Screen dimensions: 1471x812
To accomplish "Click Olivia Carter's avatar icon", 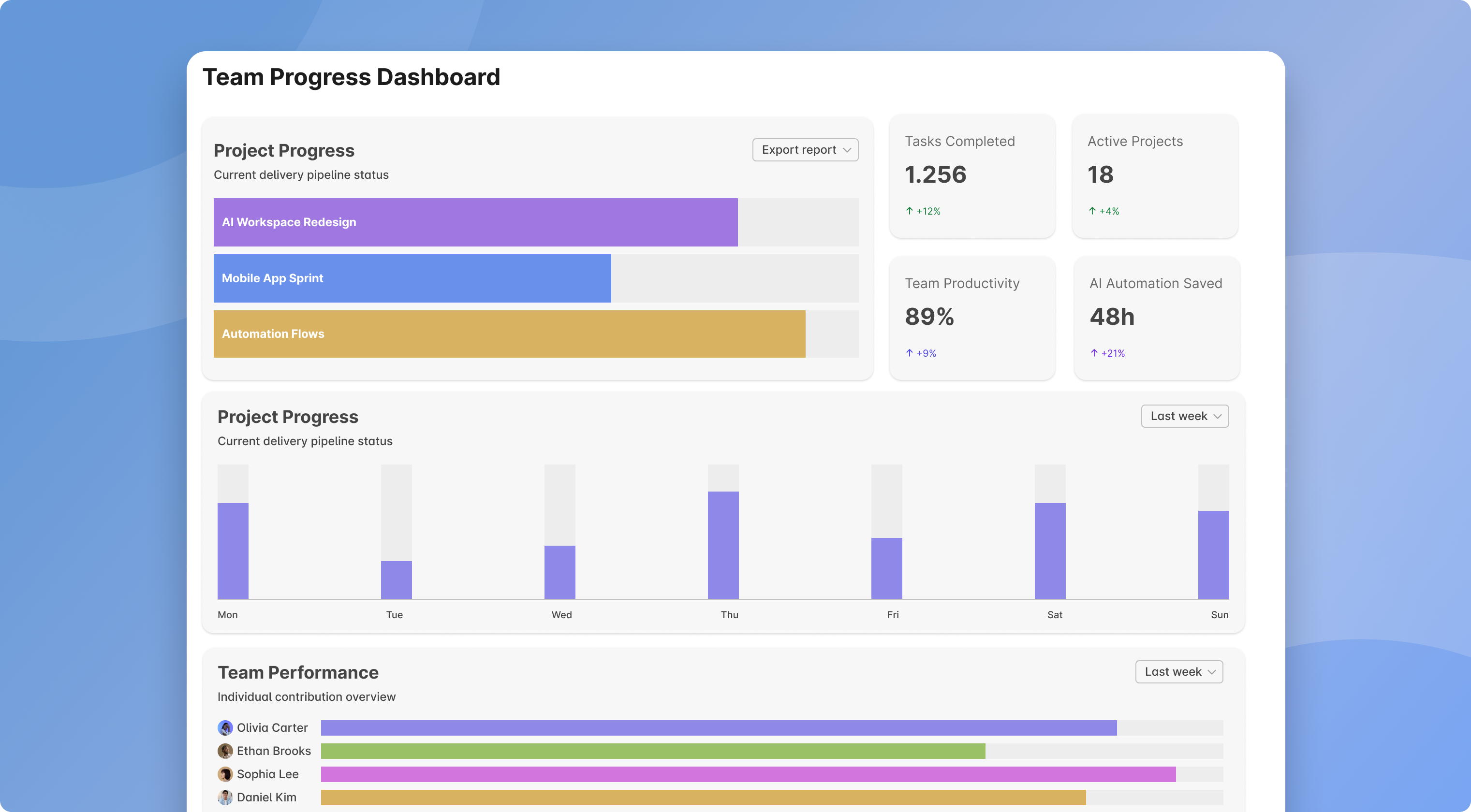I will point(225,727).
